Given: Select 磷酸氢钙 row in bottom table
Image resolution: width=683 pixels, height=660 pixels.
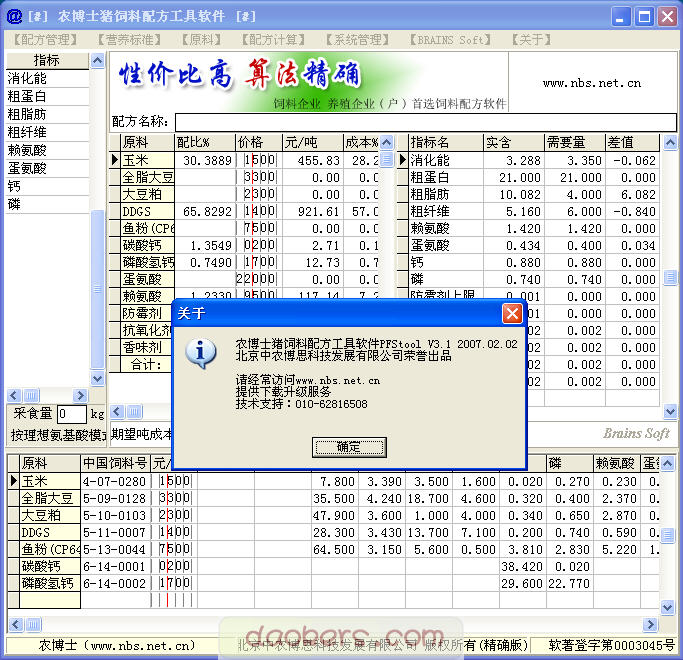Looking at the screenshot, I should tap(333, 583).
